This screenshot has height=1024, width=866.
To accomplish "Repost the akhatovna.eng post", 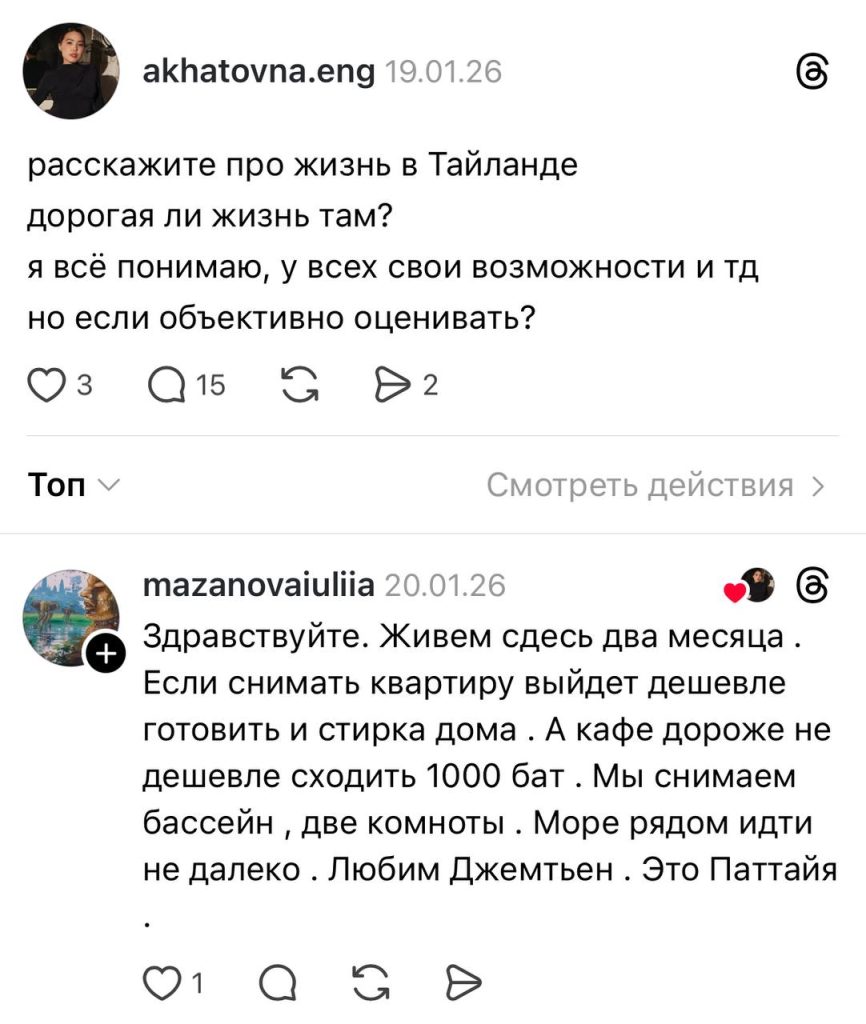I will pyautogui.click(x=297, y=385).
